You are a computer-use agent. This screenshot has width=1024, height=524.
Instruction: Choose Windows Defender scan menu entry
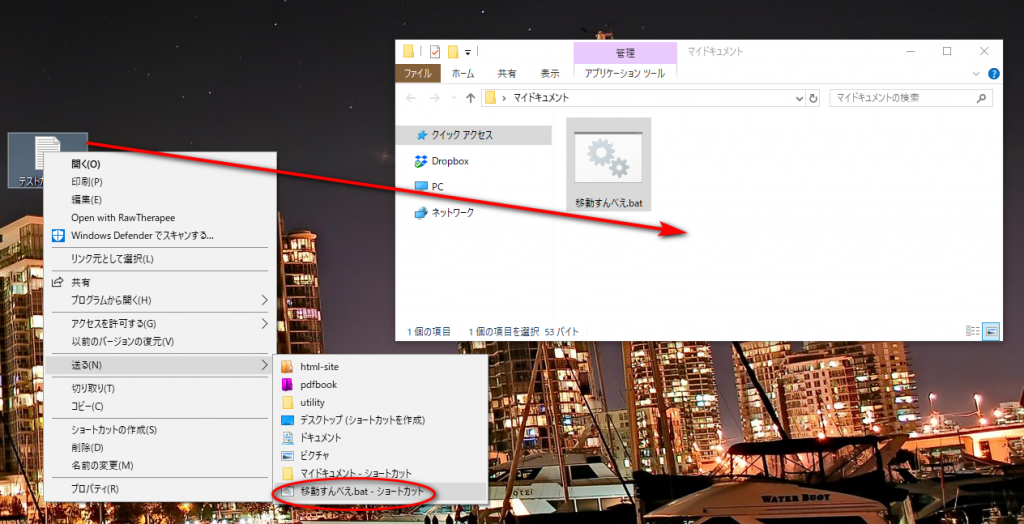(142, 236)
